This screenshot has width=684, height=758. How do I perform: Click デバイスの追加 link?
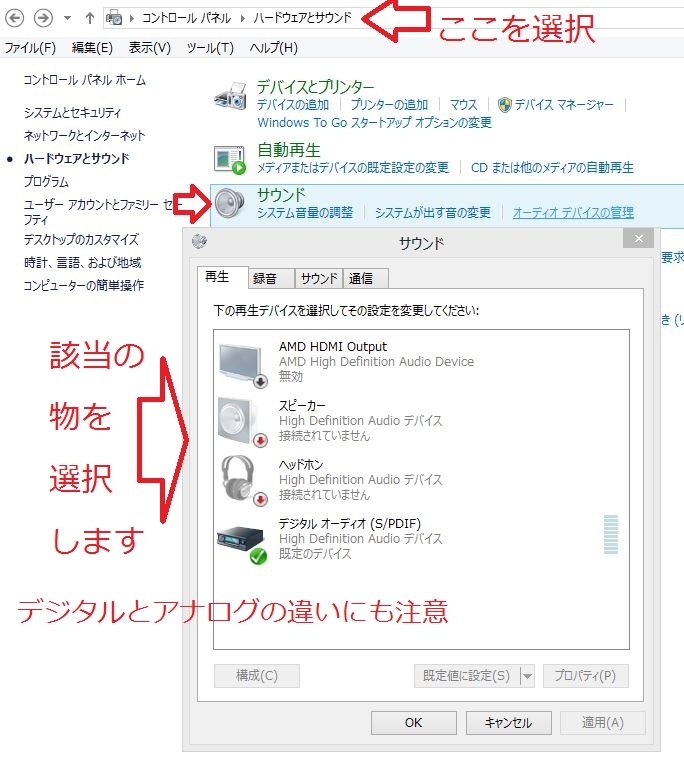[293, 104]
